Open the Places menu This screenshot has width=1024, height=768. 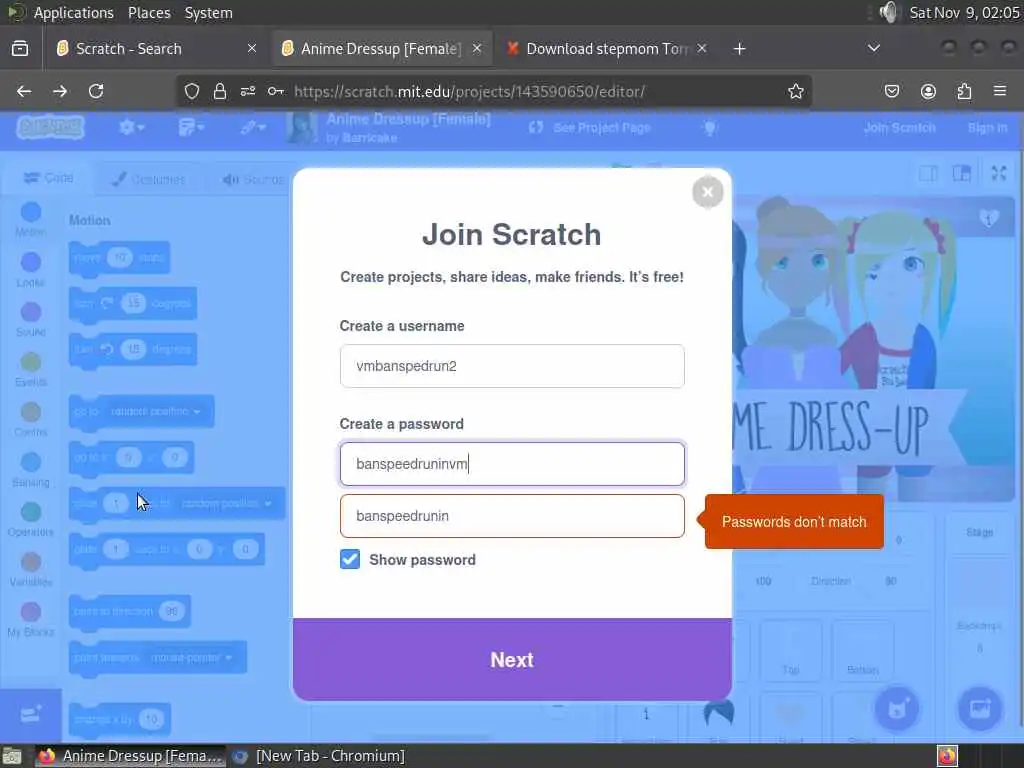[x=149, y=13]
